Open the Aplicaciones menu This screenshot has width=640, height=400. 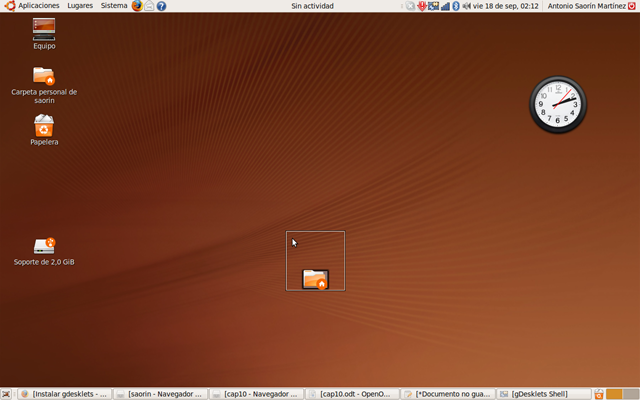click(x=32, y=6)
